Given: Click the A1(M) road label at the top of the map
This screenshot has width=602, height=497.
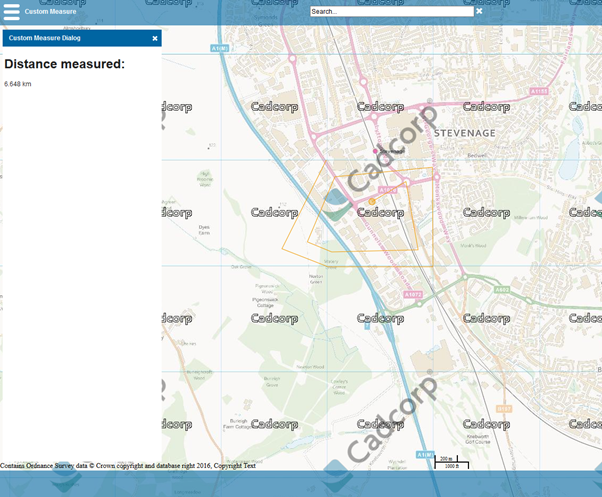Looking at the screenshot, I should 220,48.
